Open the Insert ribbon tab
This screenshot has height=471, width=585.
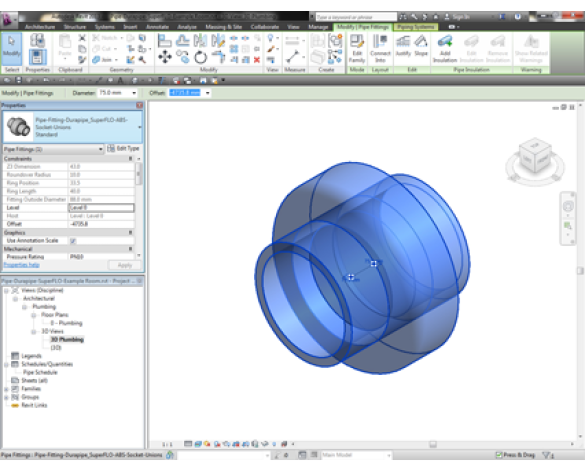tap(130, 27)
